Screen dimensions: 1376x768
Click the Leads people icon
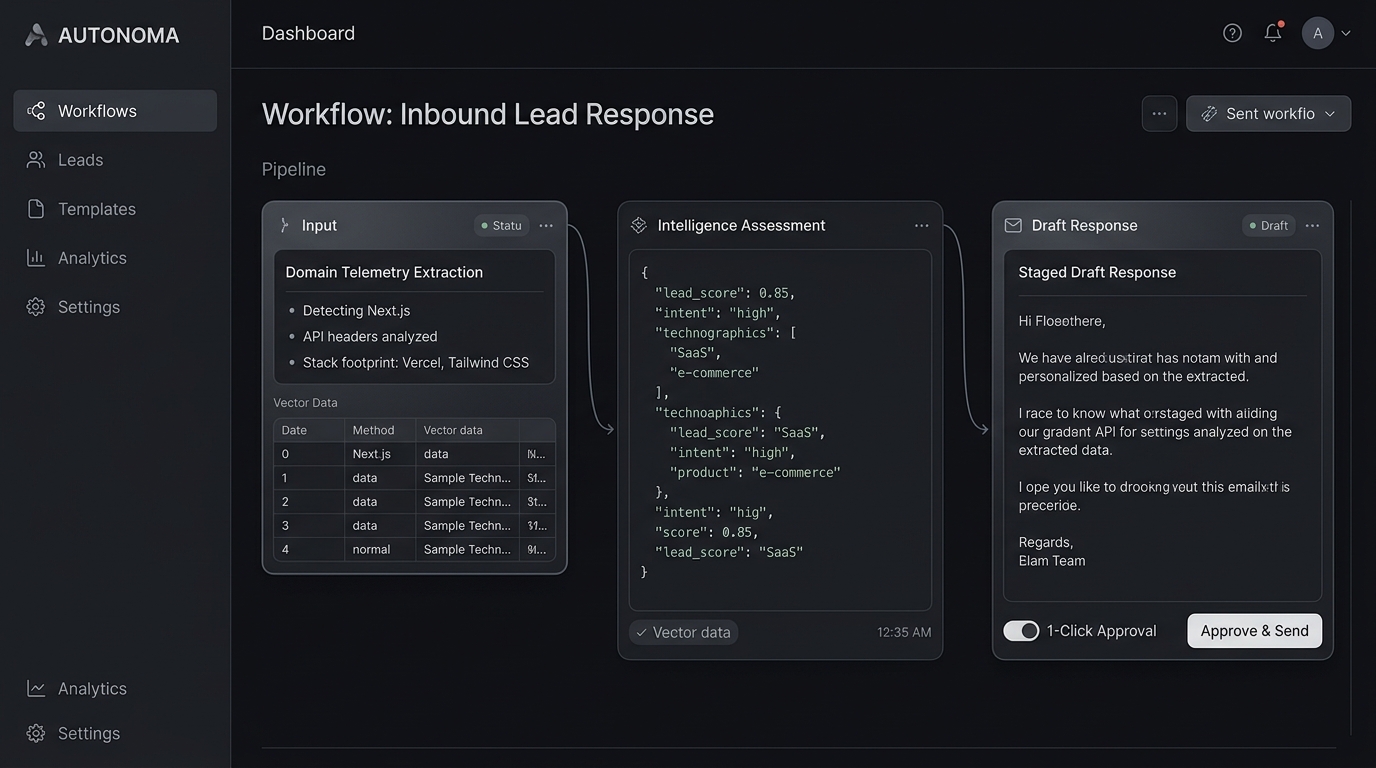pyautogui.click(x=36, y=160)
